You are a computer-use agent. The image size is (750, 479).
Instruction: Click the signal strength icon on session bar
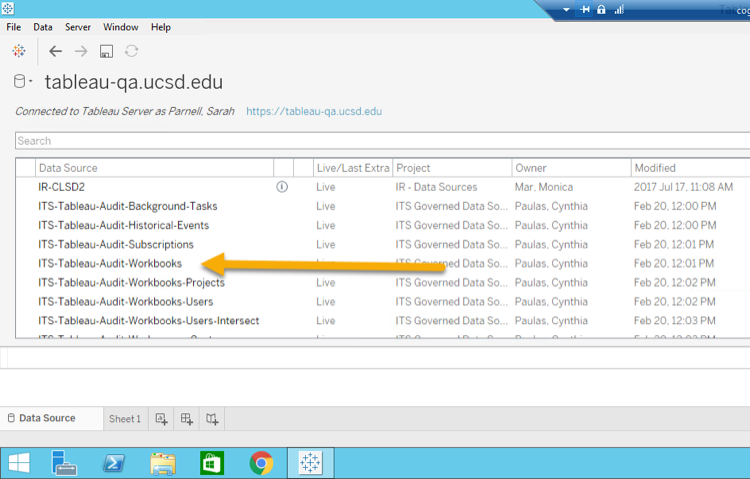click(x=619, y=9)
